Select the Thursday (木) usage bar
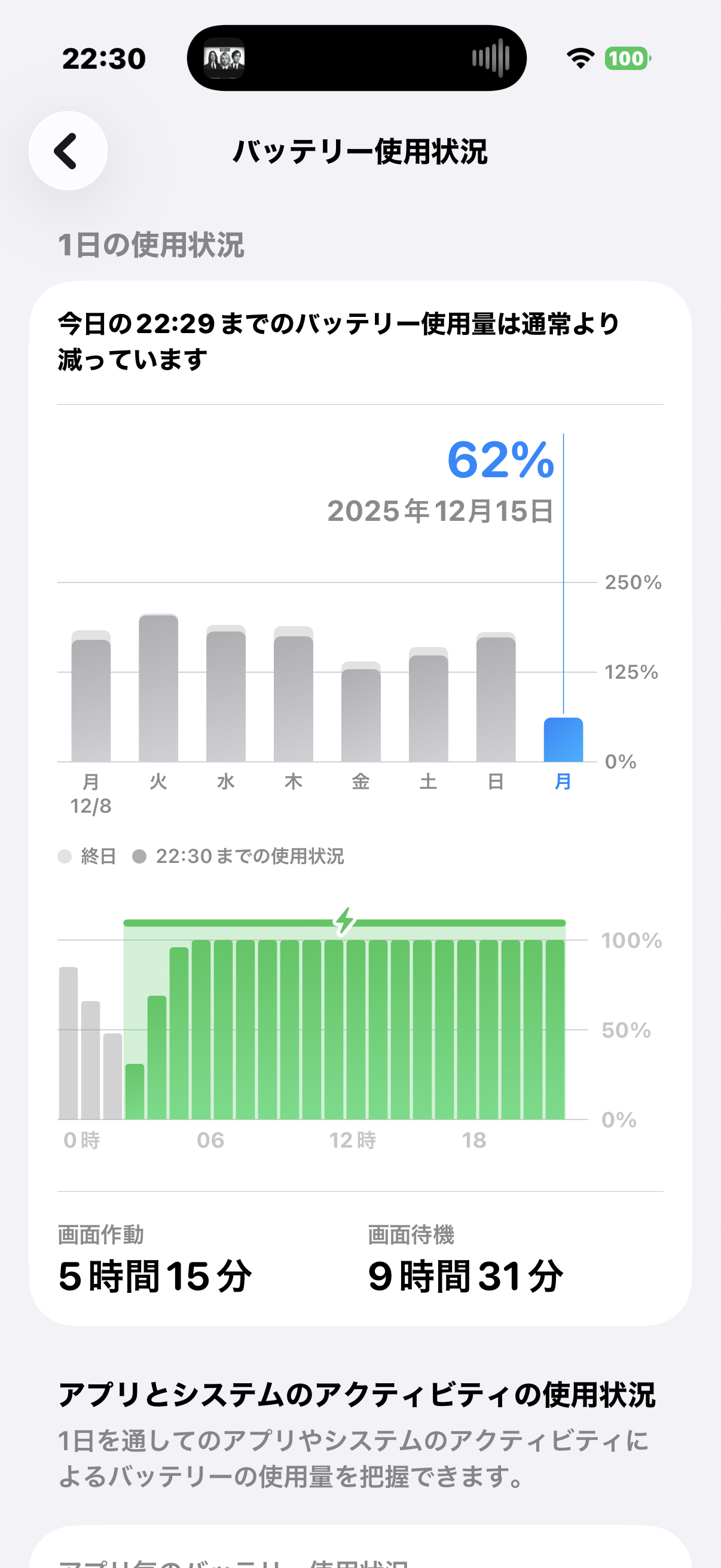 point(294,697)
